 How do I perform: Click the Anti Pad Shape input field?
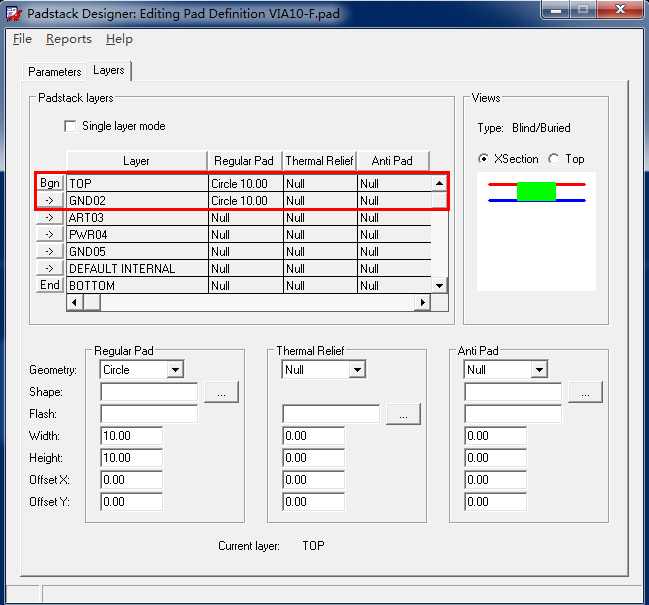[x=513, y=392]
